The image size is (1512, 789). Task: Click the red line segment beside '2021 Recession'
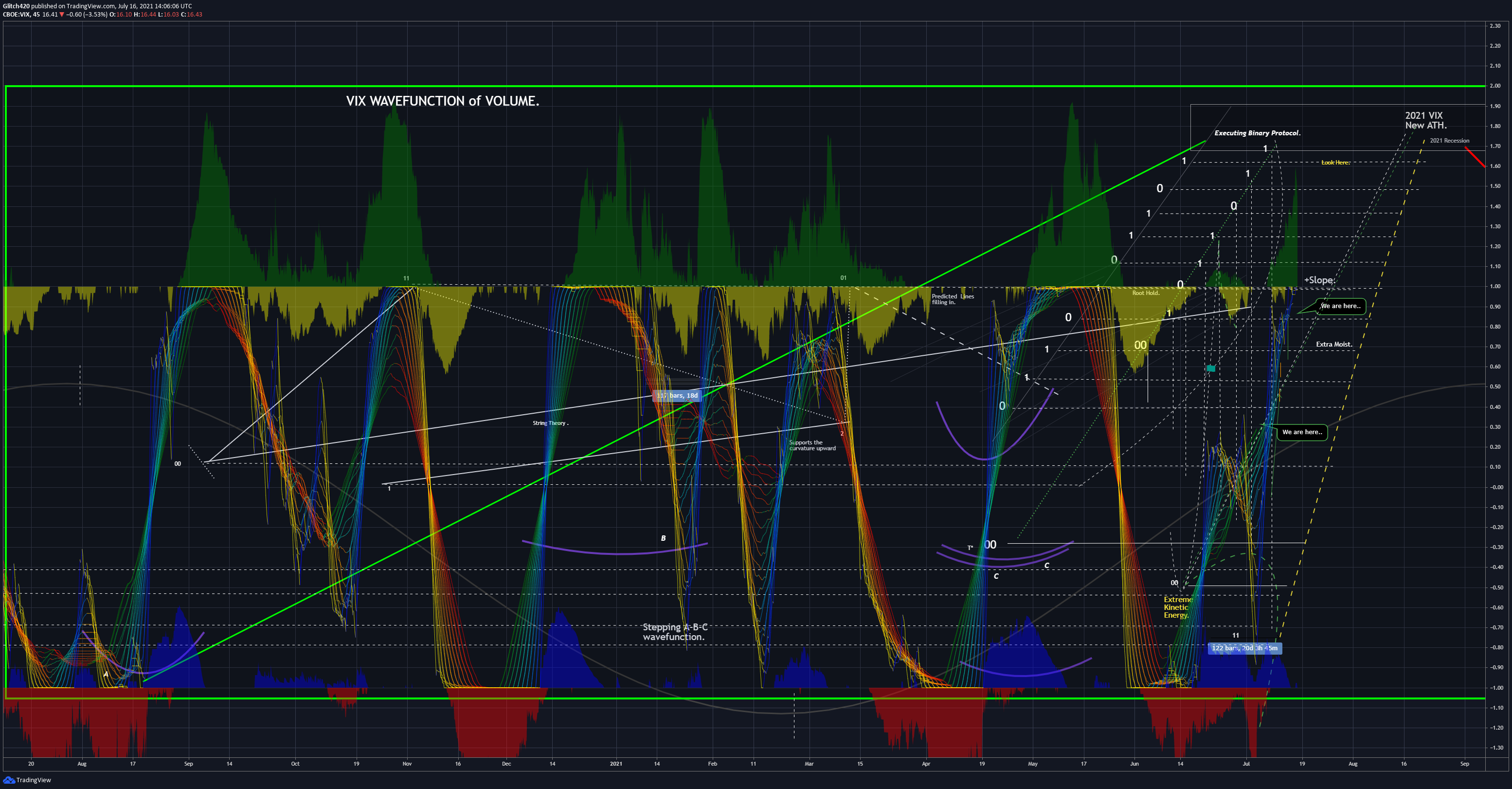[x=1475, y=157]
